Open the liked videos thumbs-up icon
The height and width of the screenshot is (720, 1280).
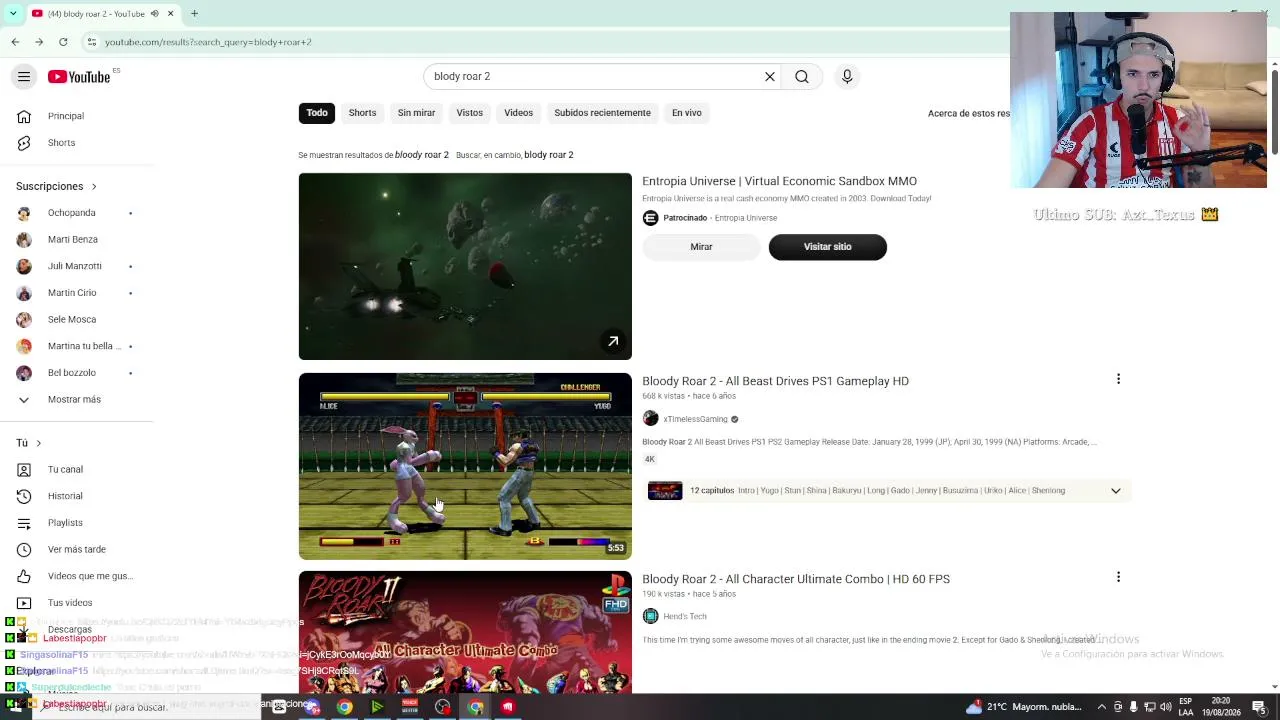[x=24, y=576]
